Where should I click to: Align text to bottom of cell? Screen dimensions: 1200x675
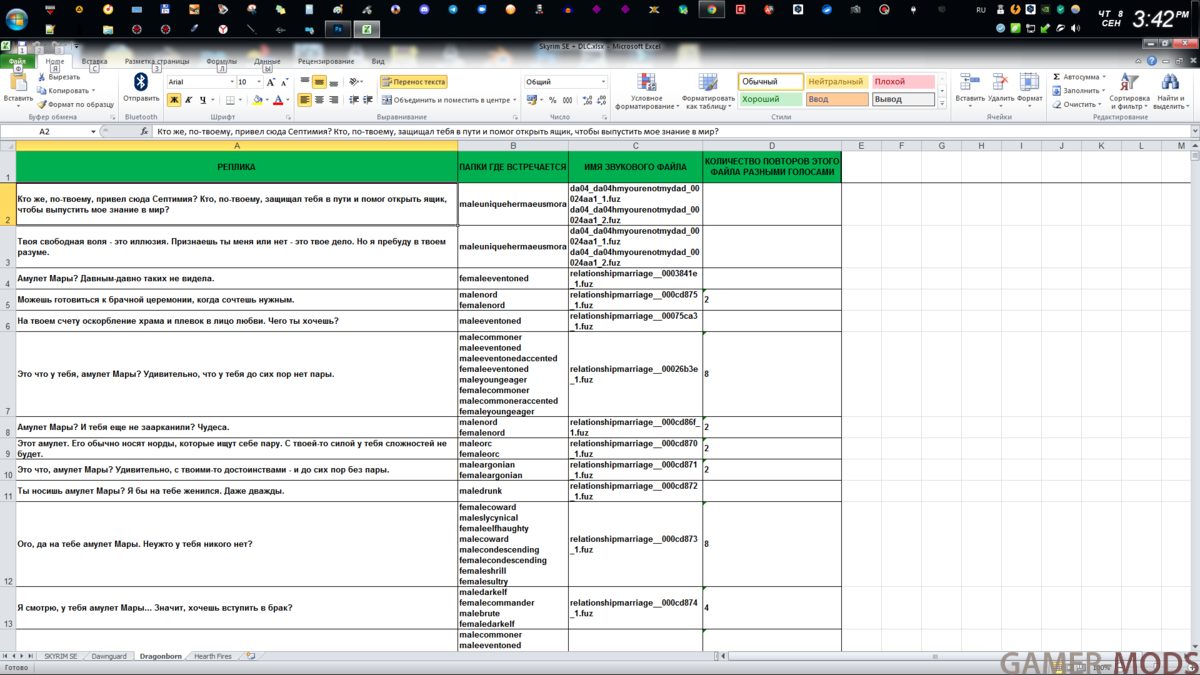point(333,82)
